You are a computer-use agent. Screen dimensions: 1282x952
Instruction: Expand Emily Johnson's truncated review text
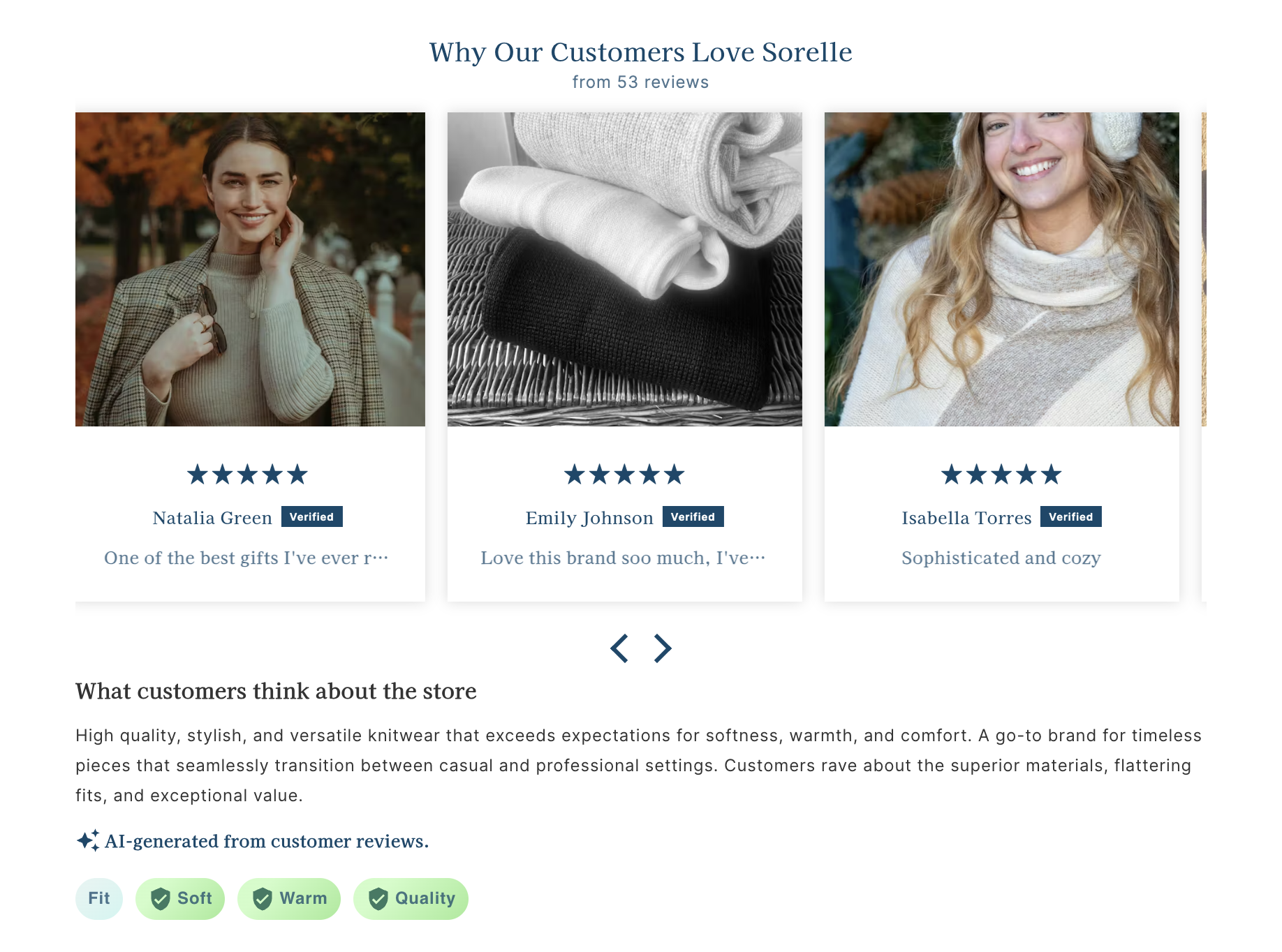623,558
